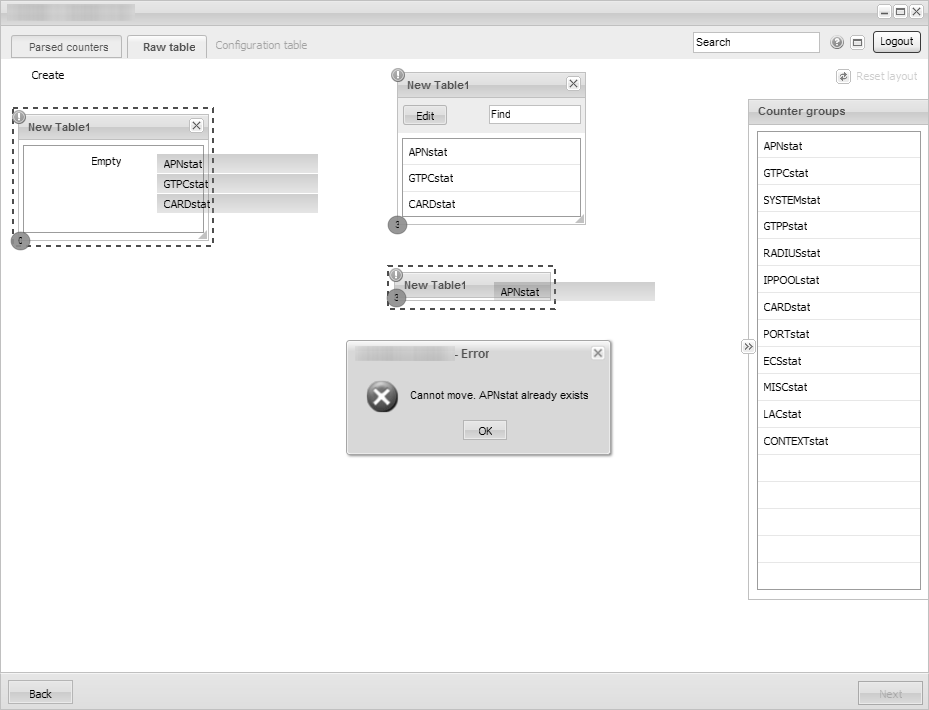Screen dimensions: 929x710
Task: Click Edit in the New Table1 panel
Action: coord(425,115)
